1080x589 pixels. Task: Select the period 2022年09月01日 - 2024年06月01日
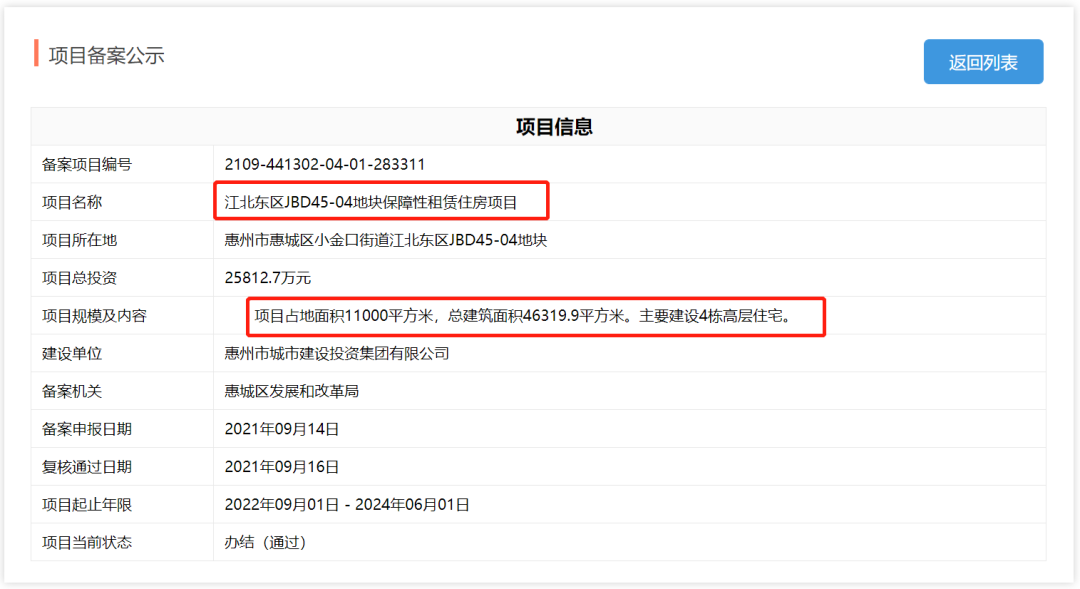point(347,506)
